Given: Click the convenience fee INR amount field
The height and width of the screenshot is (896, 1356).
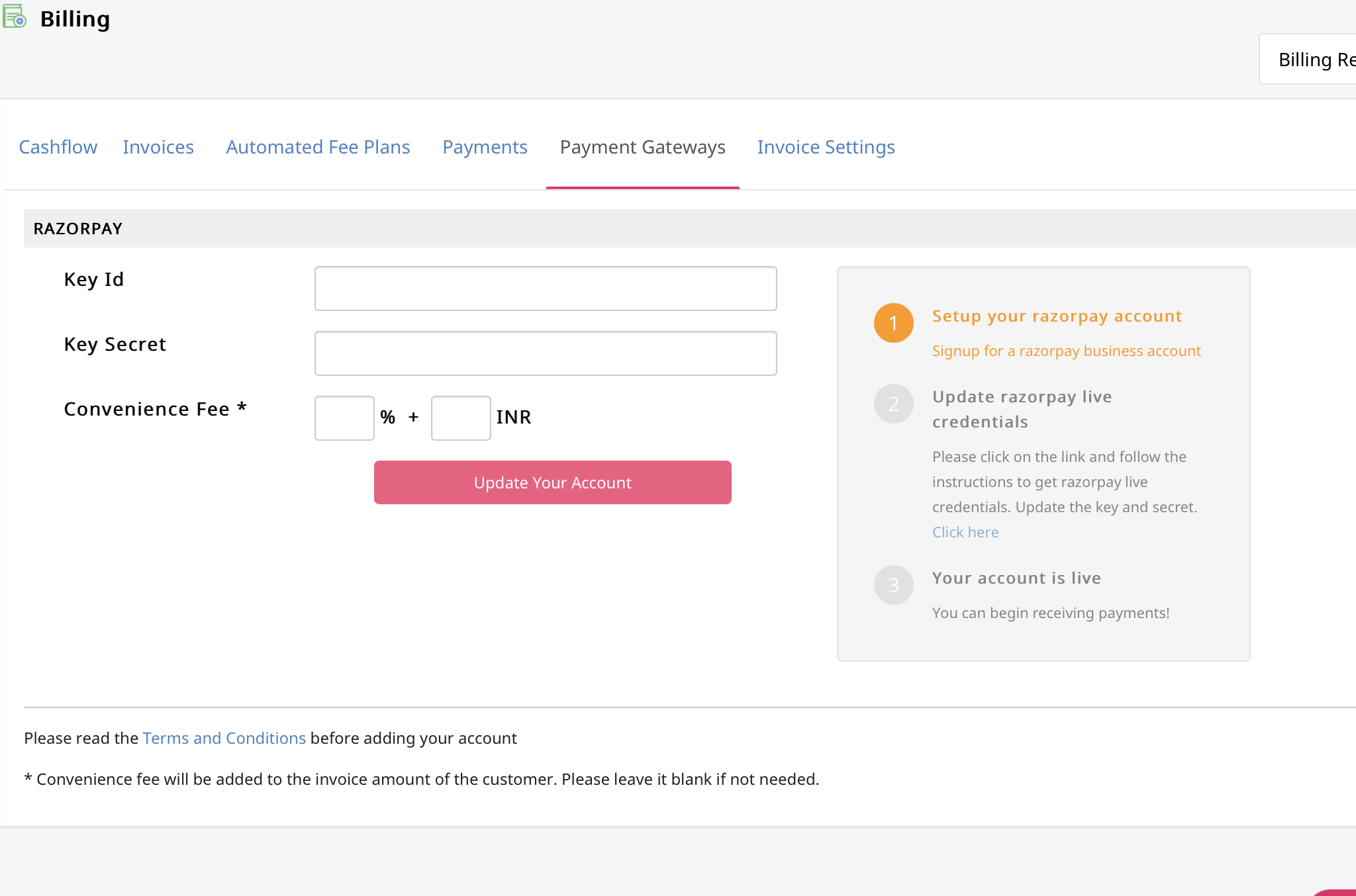Looking at the screenshot, I should point(461,418).
